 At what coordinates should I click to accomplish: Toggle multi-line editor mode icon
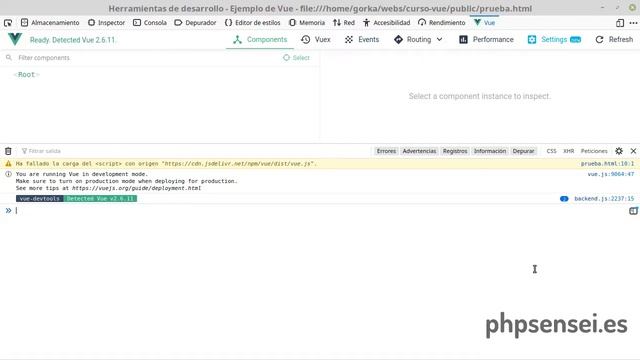point(633,211)
